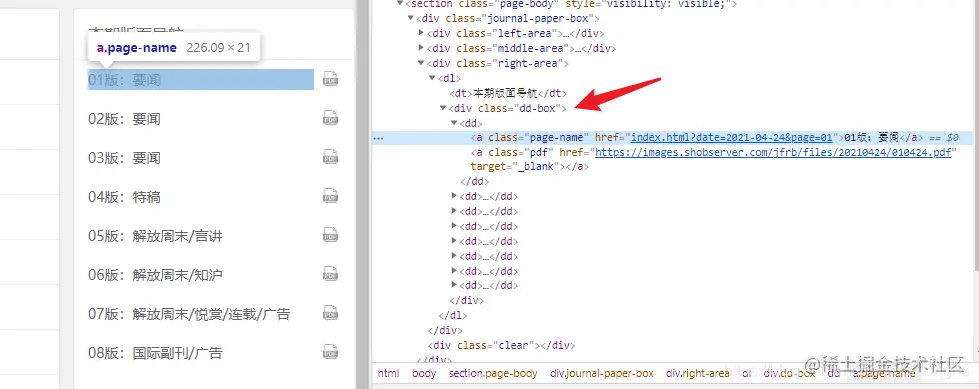Collapse the div dd-box node
The image size is (979, 389).
[443, 108]
